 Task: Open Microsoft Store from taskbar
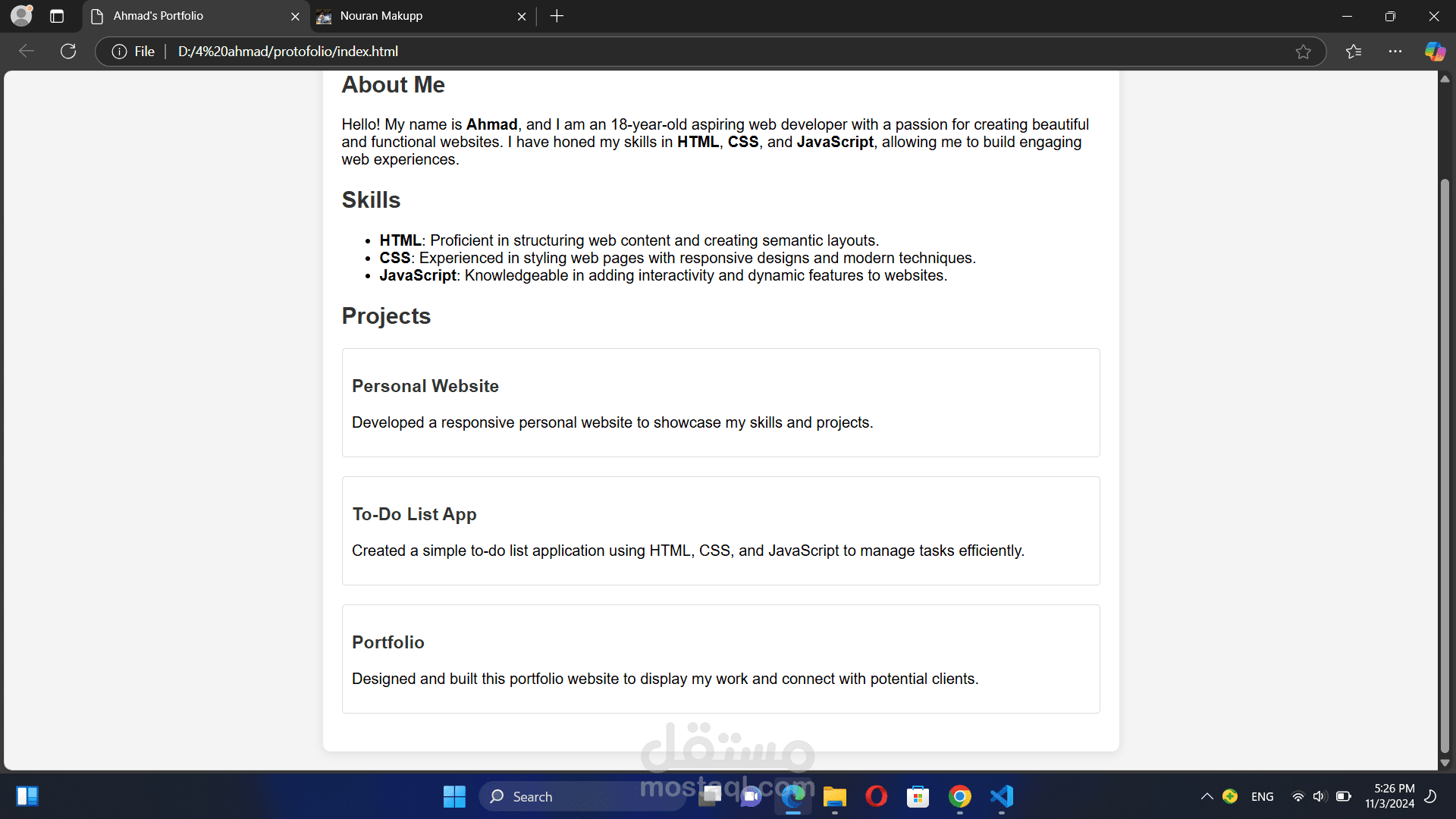click(918, 796)
